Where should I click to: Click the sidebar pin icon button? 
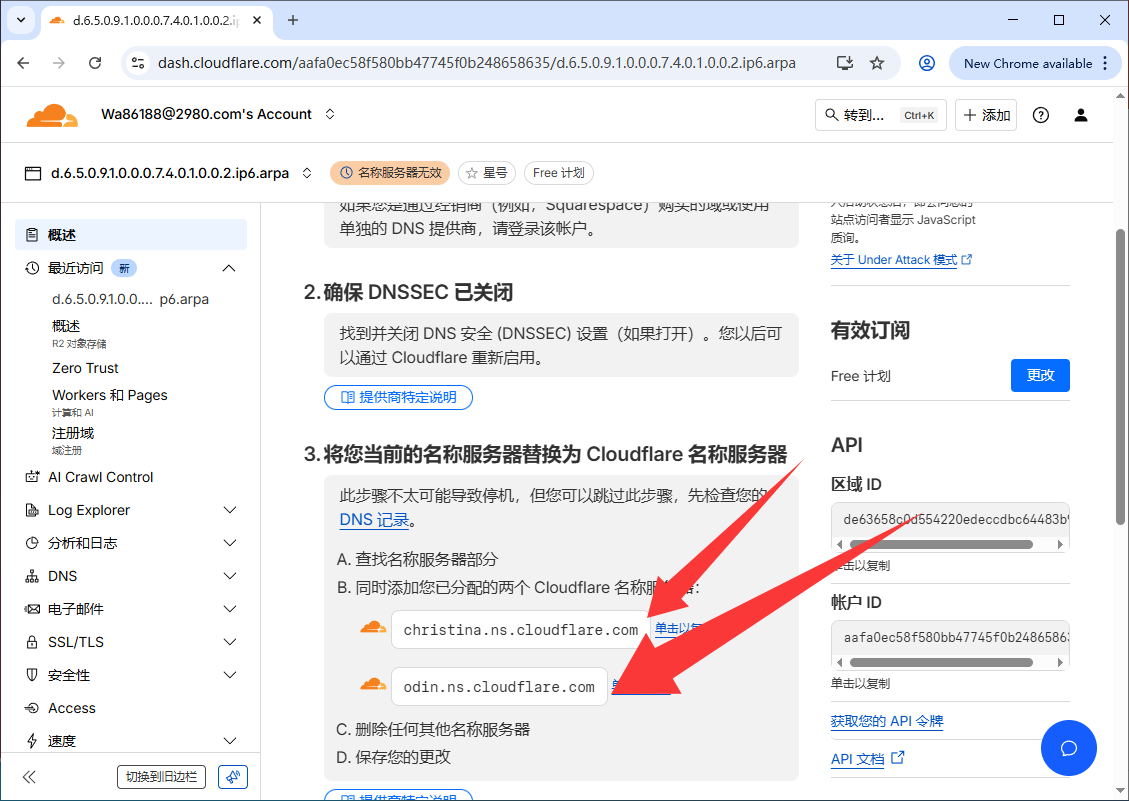pos(232,777)
